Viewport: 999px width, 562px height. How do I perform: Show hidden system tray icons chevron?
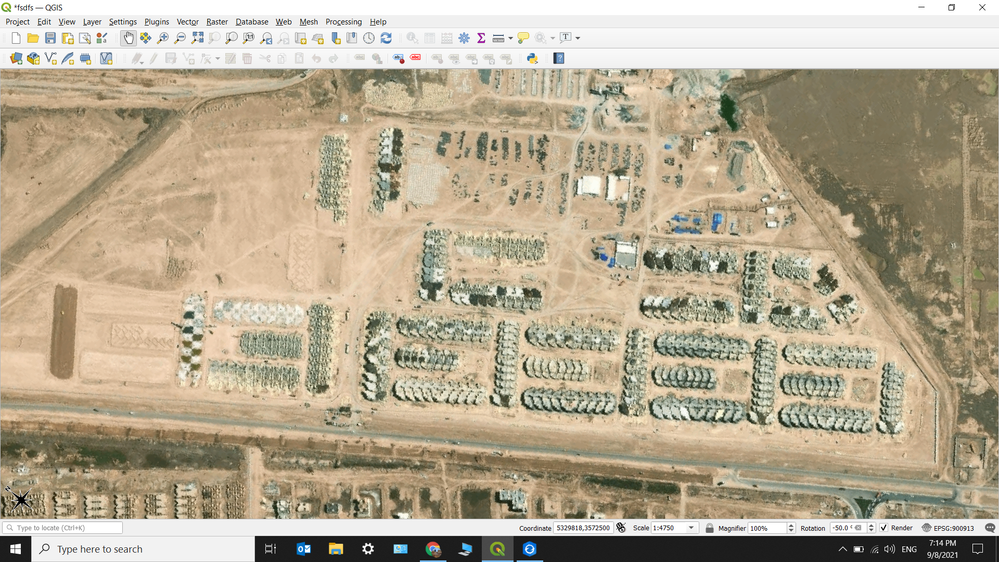tap(842, 549)
